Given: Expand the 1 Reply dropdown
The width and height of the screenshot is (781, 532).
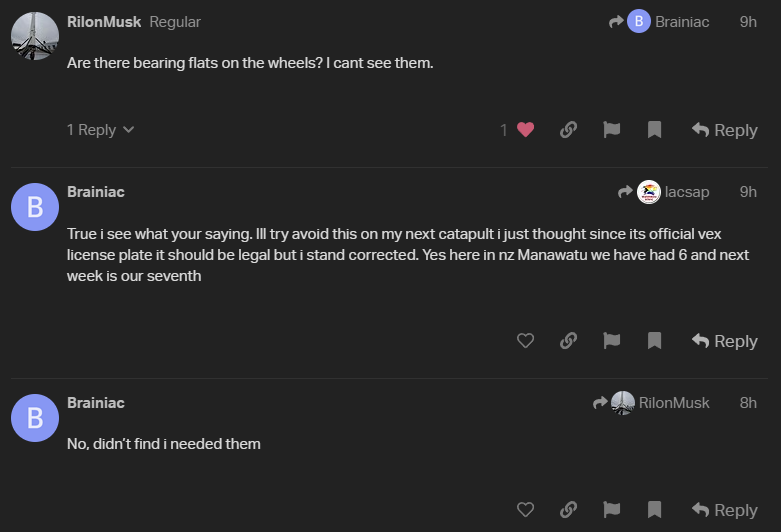Looking at the screenshot, I should [x=100, y=130].
